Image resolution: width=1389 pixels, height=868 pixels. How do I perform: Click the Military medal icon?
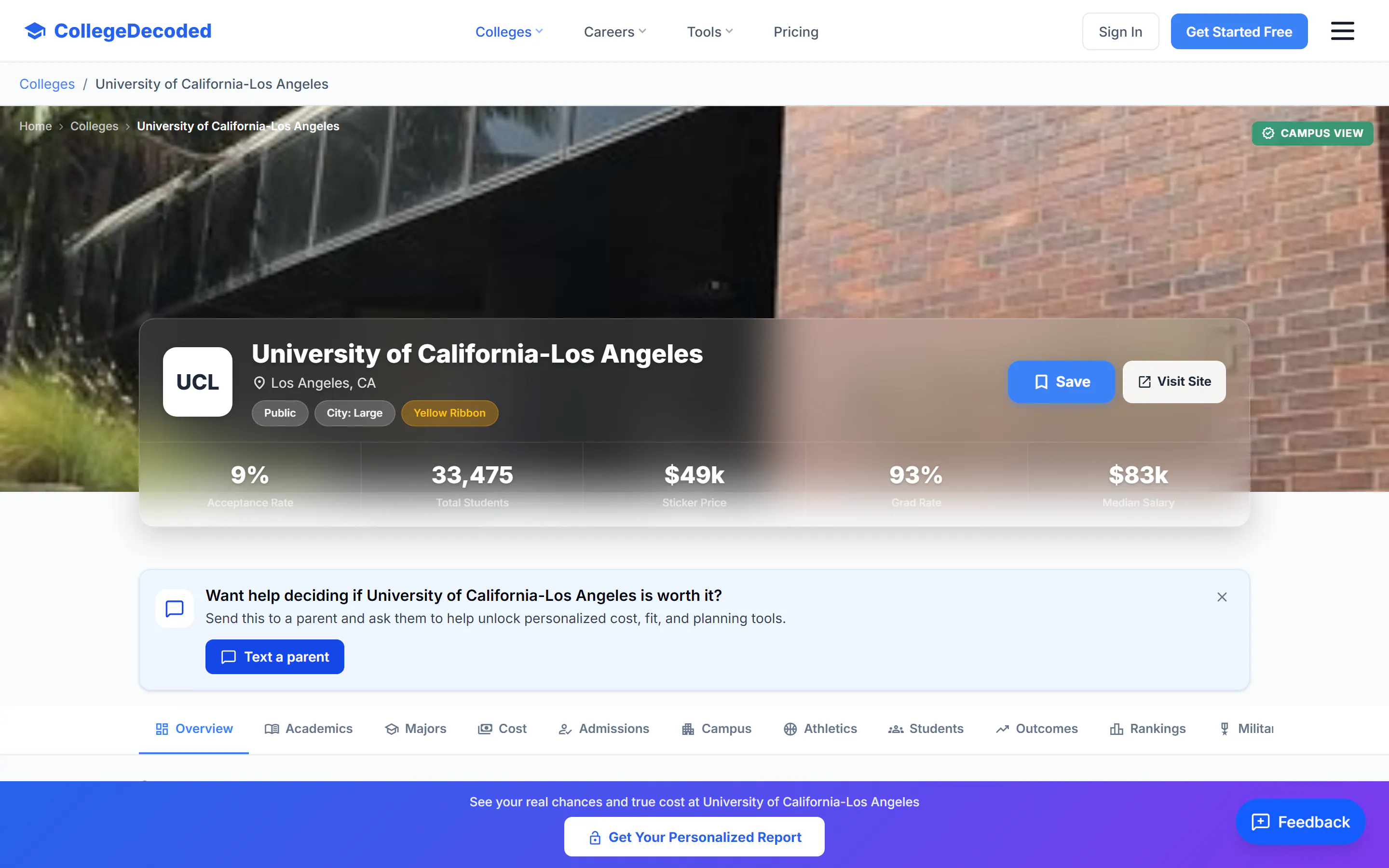point(1224,729)
